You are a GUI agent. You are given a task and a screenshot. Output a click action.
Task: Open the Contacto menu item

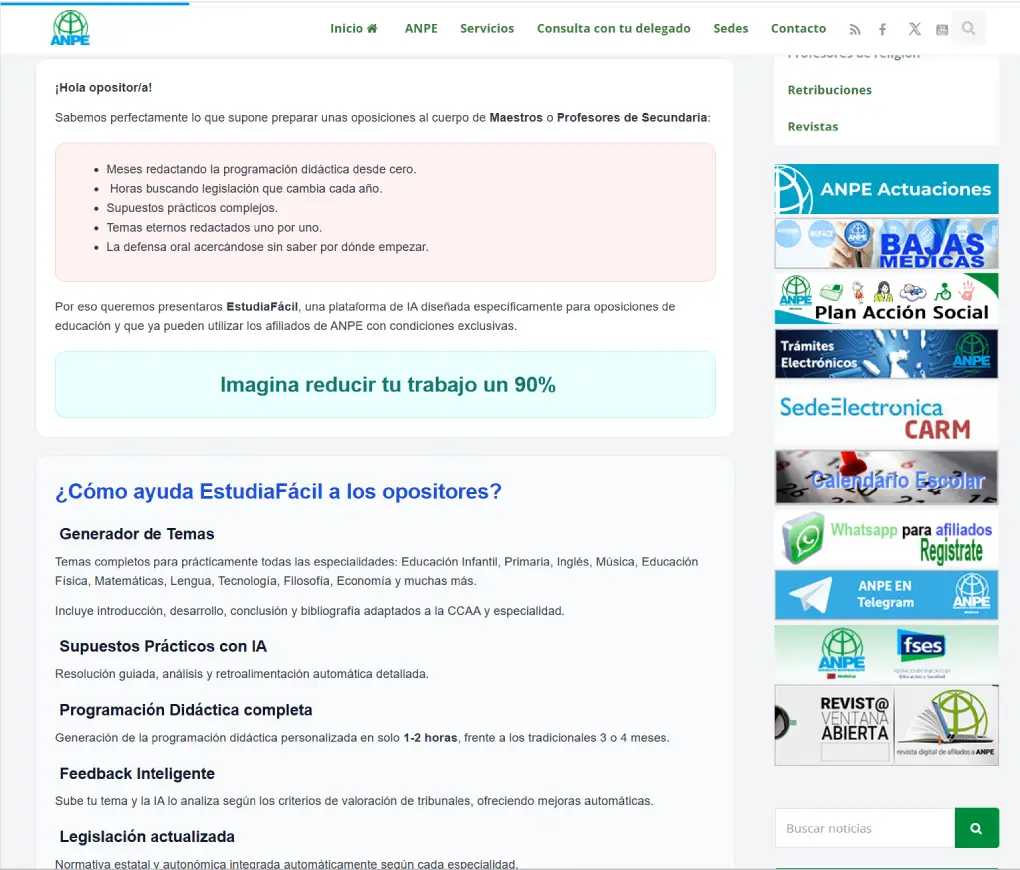(x=798, y=29)
